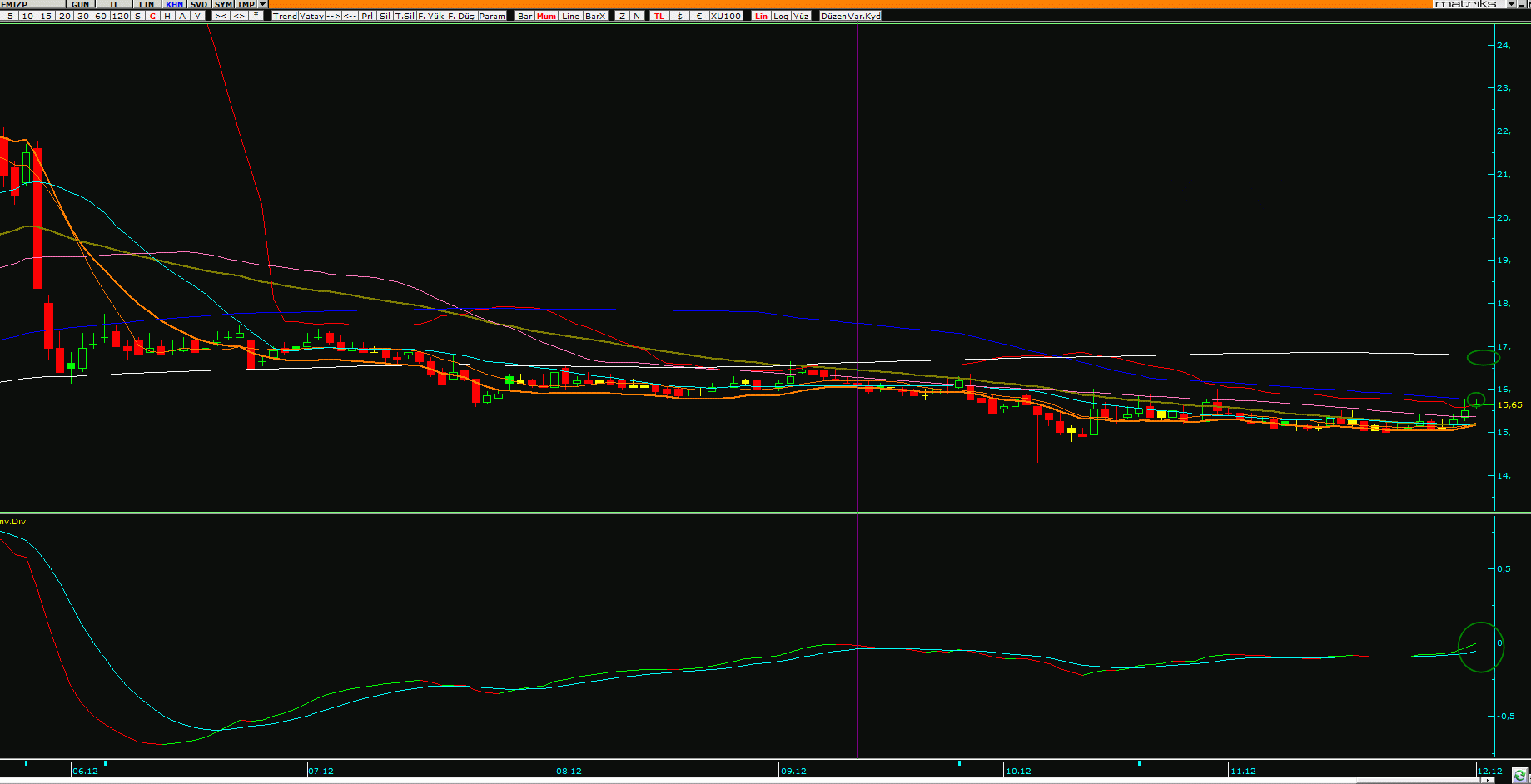The height and width of the screenshot is (784, 1531).
Task: Select the € euro currency button
Action: coord(698,16)
